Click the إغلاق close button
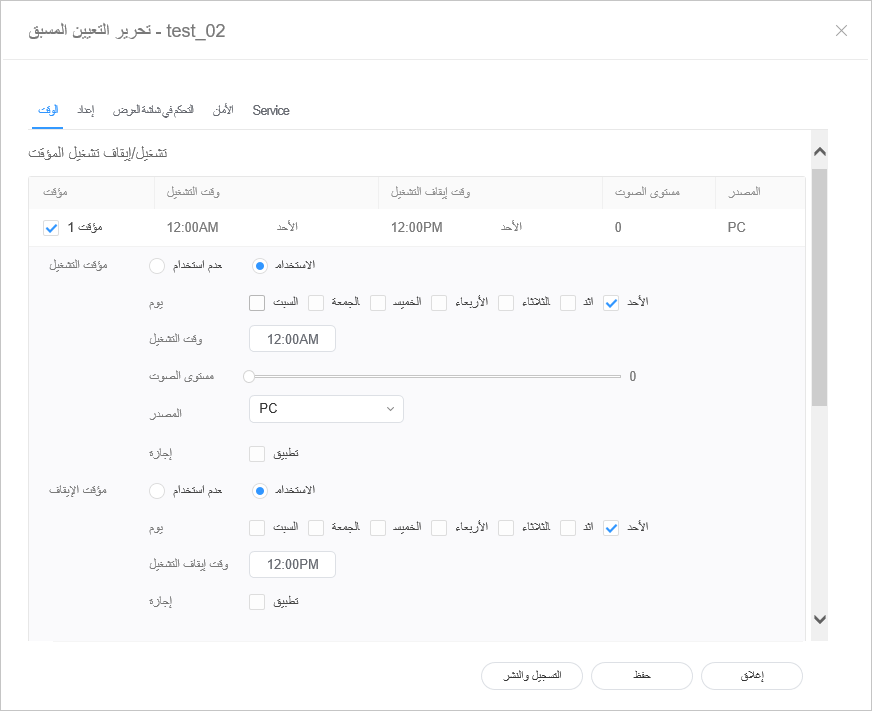This screenshot has height=711, width=872. point(751,676)
